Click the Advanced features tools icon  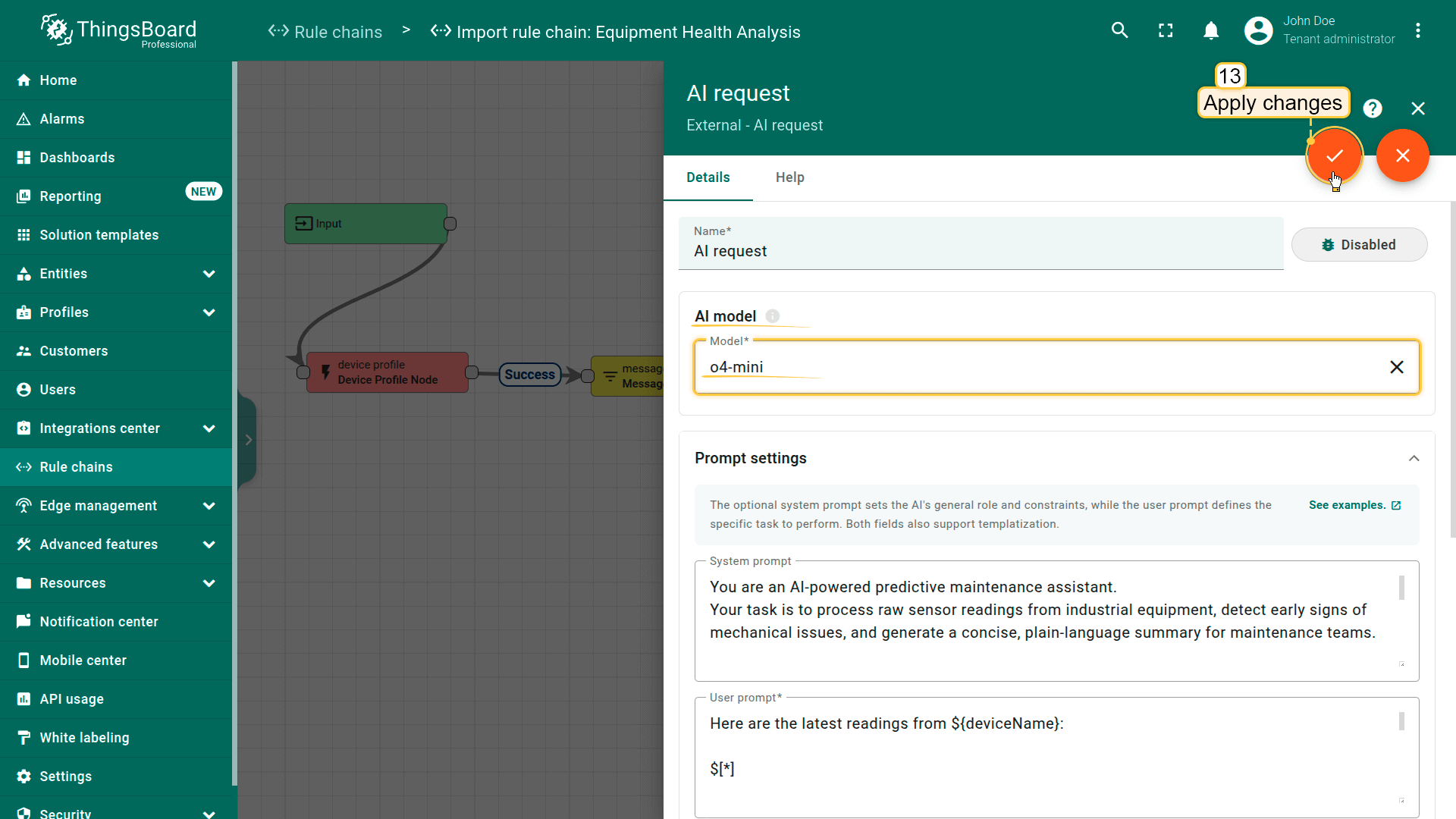tap(24, 544)
